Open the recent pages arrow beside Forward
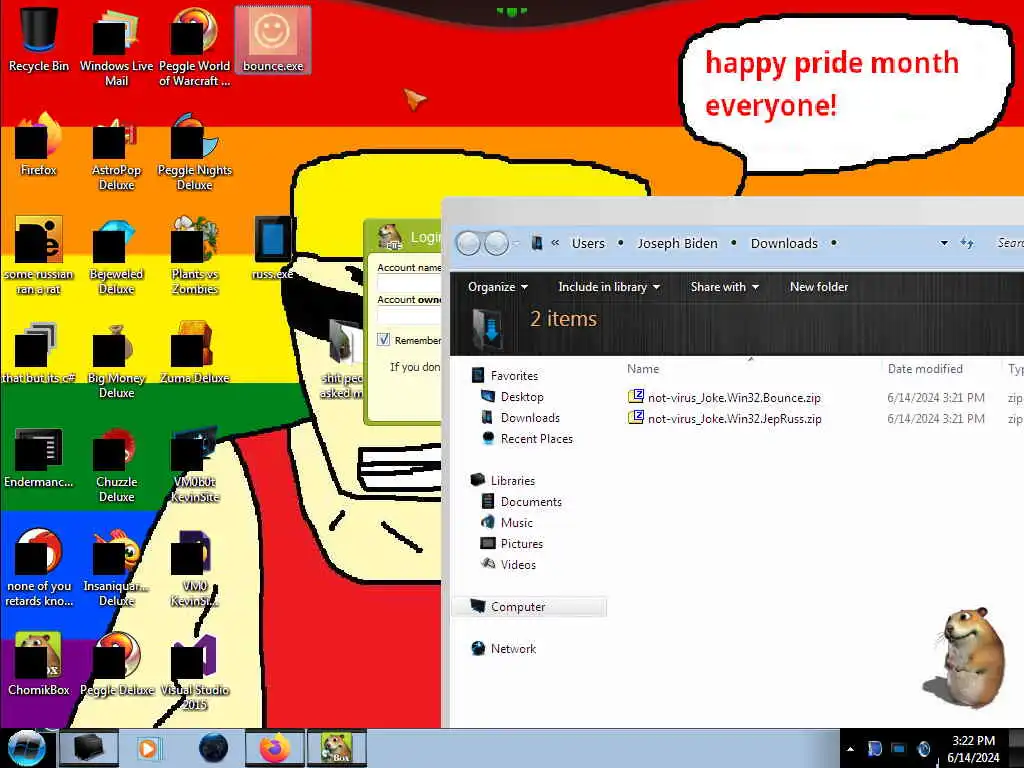The image size is (1024, 768). coord(516,244)
